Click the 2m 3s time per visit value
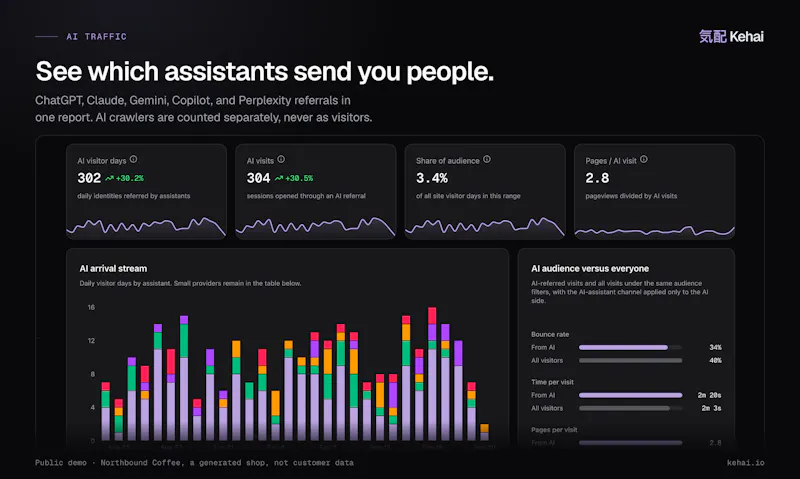The height and width of the screenshot is (479, 800). (x=711, y=409)
